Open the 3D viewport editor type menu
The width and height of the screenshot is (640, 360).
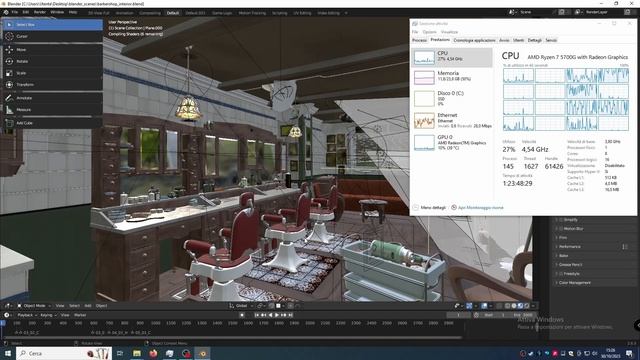(x=8, y=306)
